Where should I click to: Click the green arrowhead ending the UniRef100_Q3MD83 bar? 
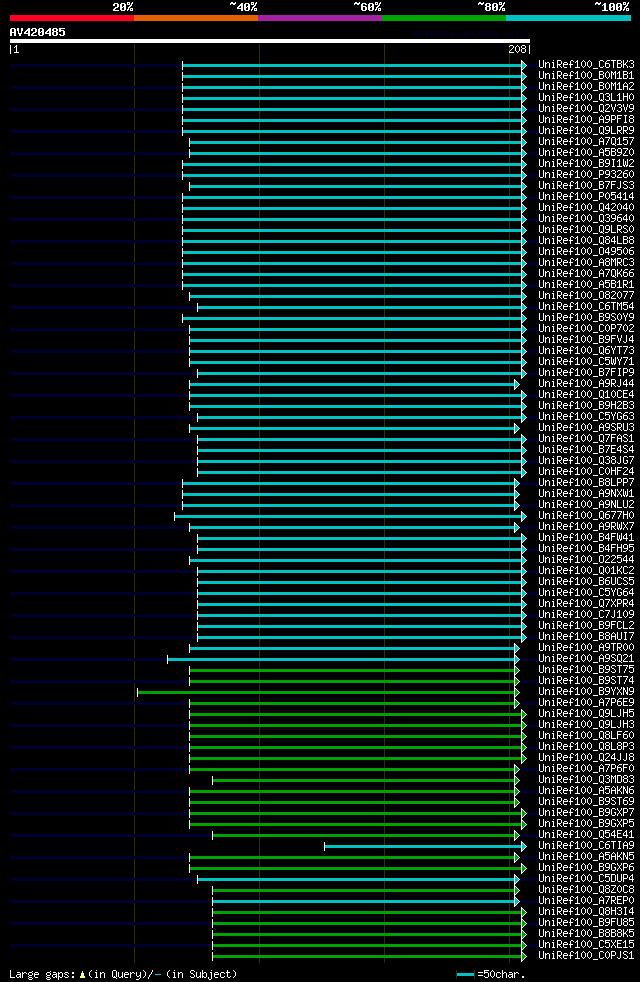coord(517,780)
